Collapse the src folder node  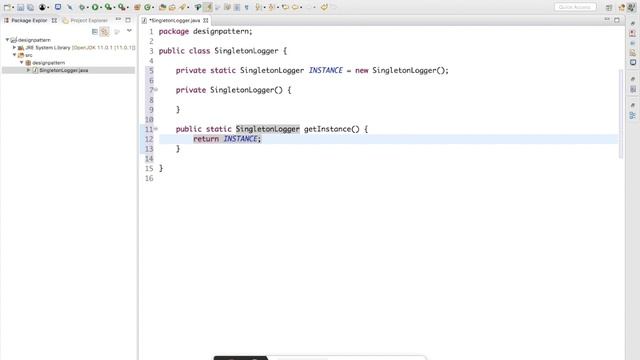coord(14,55)
